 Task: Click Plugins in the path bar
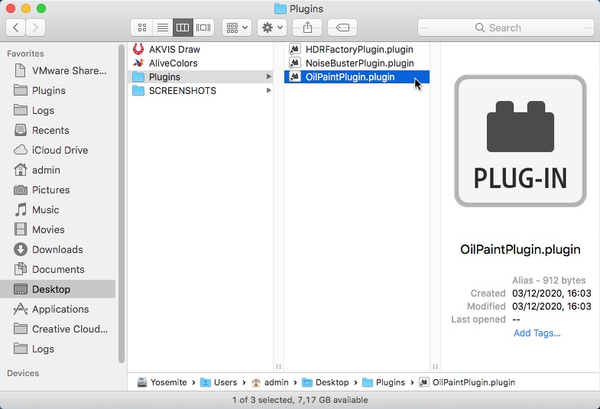[x=384, y=382]
